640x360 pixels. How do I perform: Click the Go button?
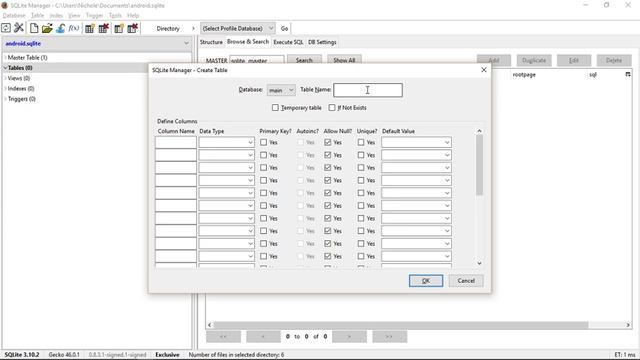284,29
